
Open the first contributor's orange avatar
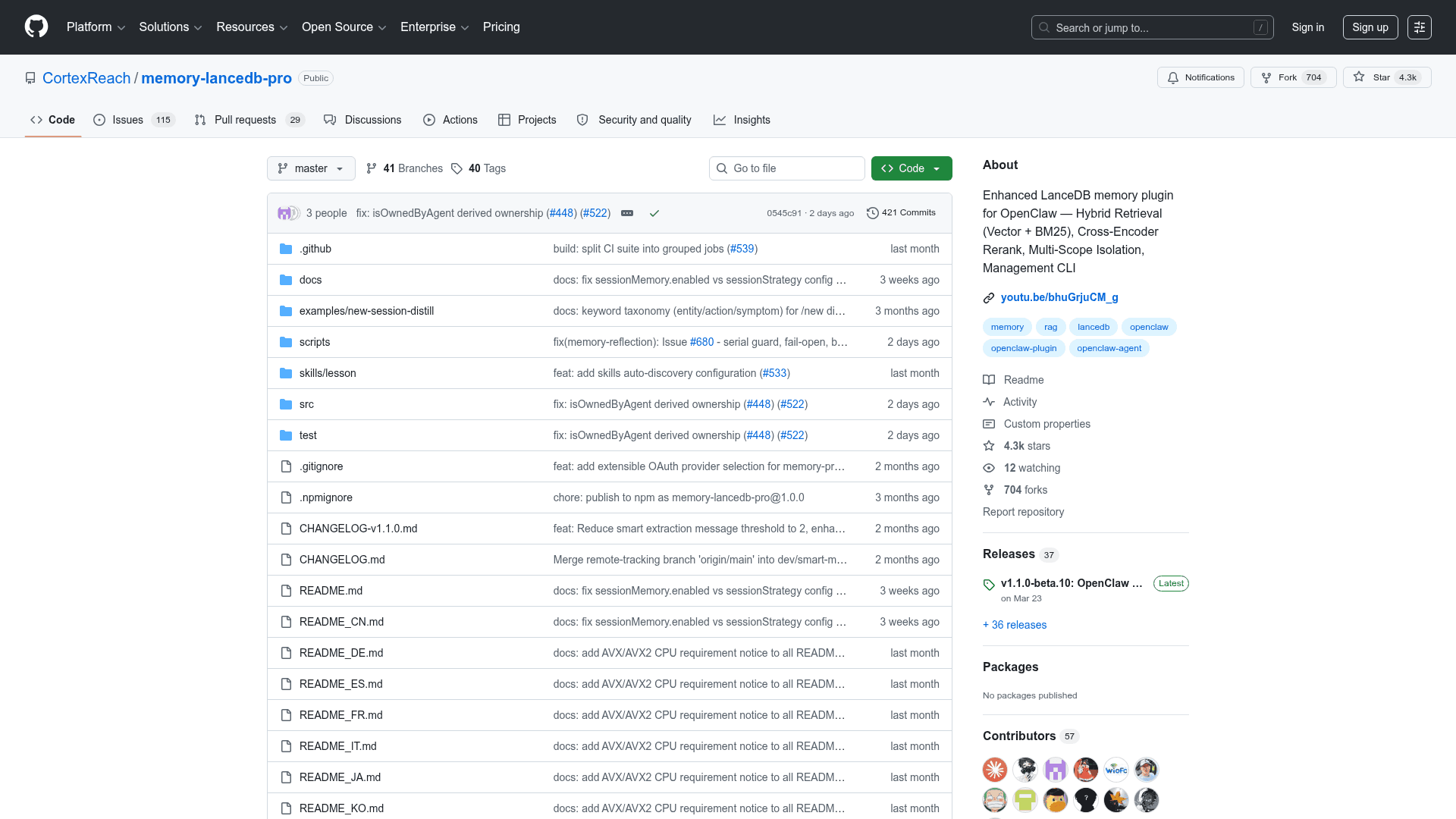995,770
